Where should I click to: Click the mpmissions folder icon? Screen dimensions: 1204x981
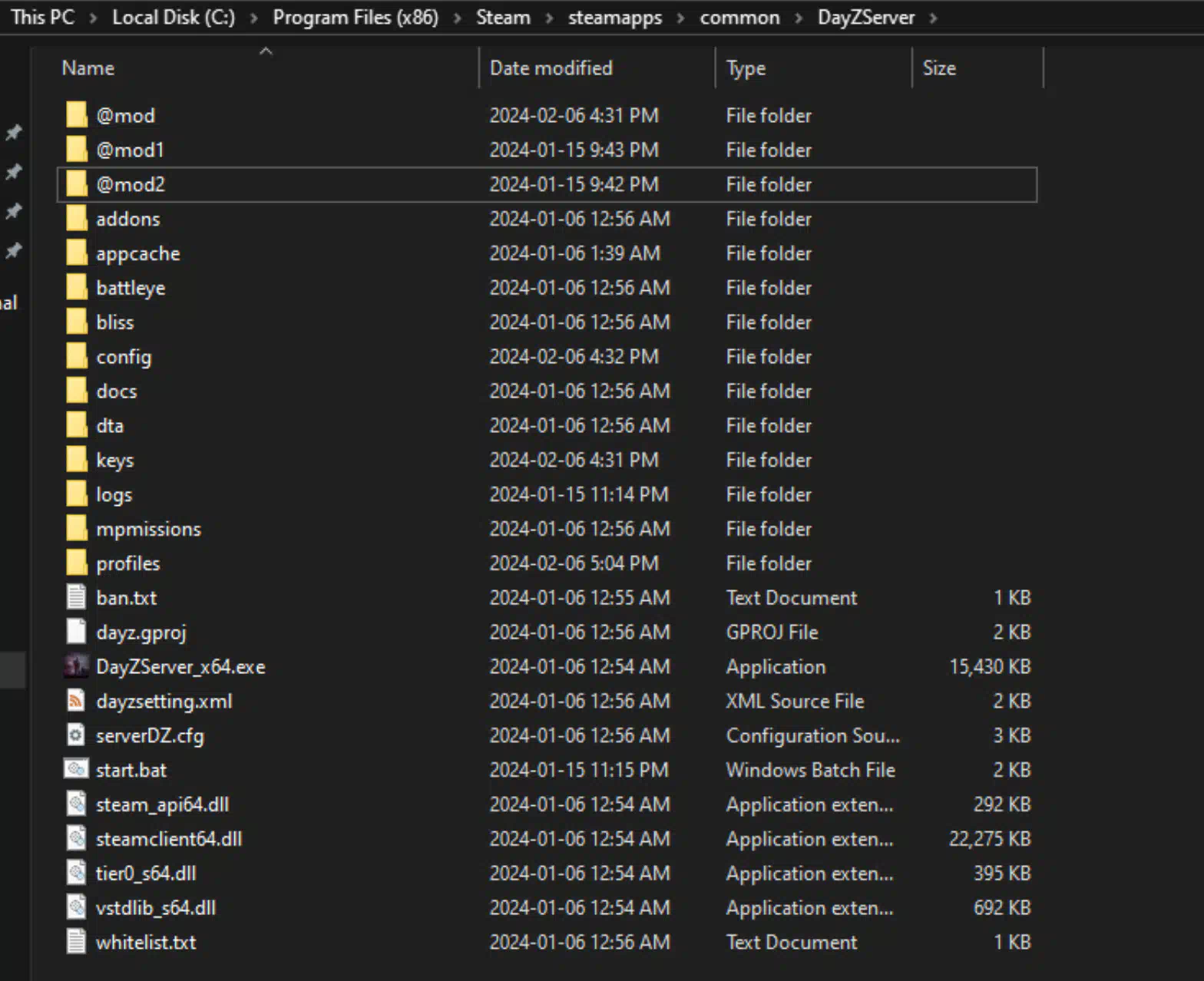pos(76,529)
